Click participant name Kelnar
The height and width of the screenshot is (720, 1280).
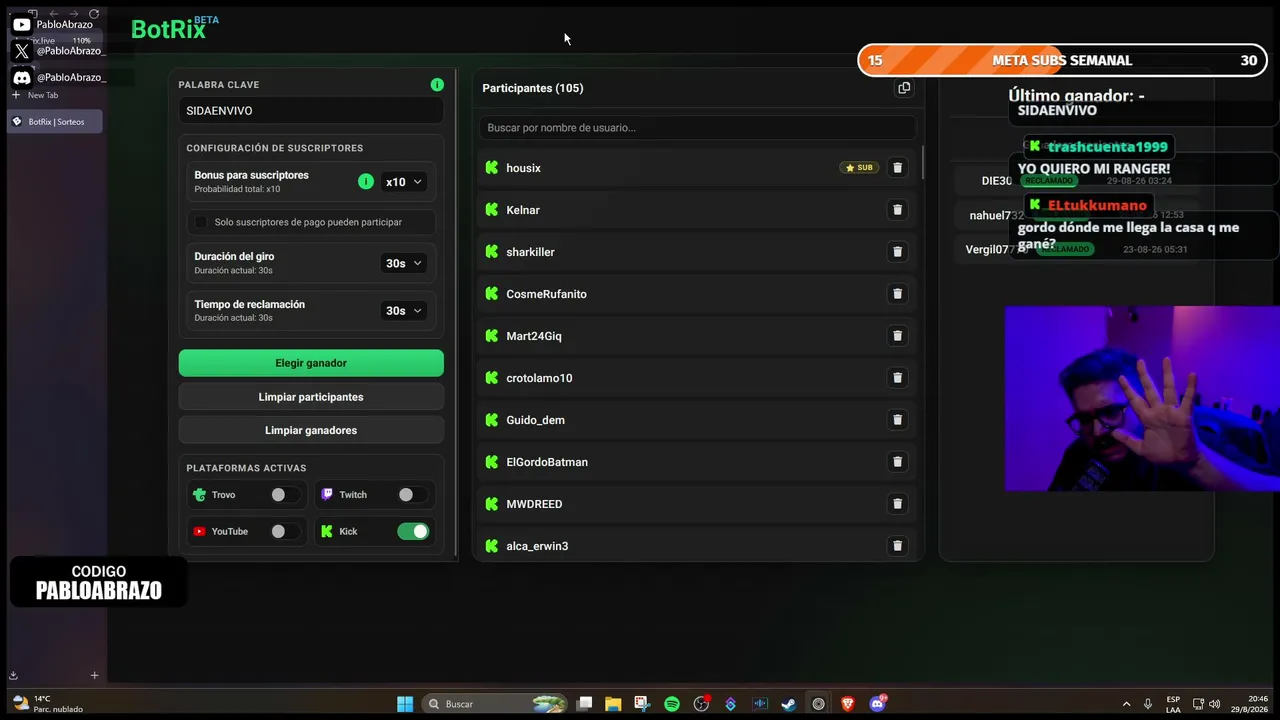pos(523,210)
